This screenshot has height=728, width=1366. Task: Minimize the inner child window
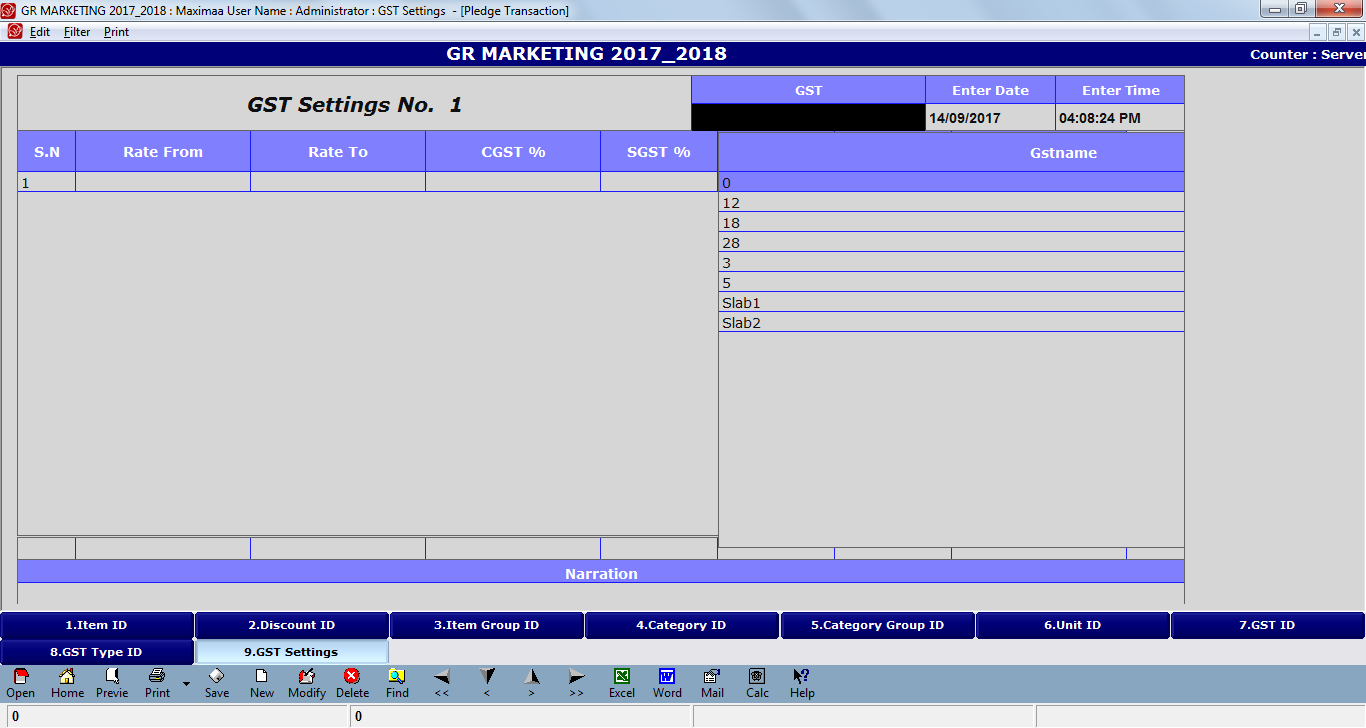click(x=1319, y=32)
